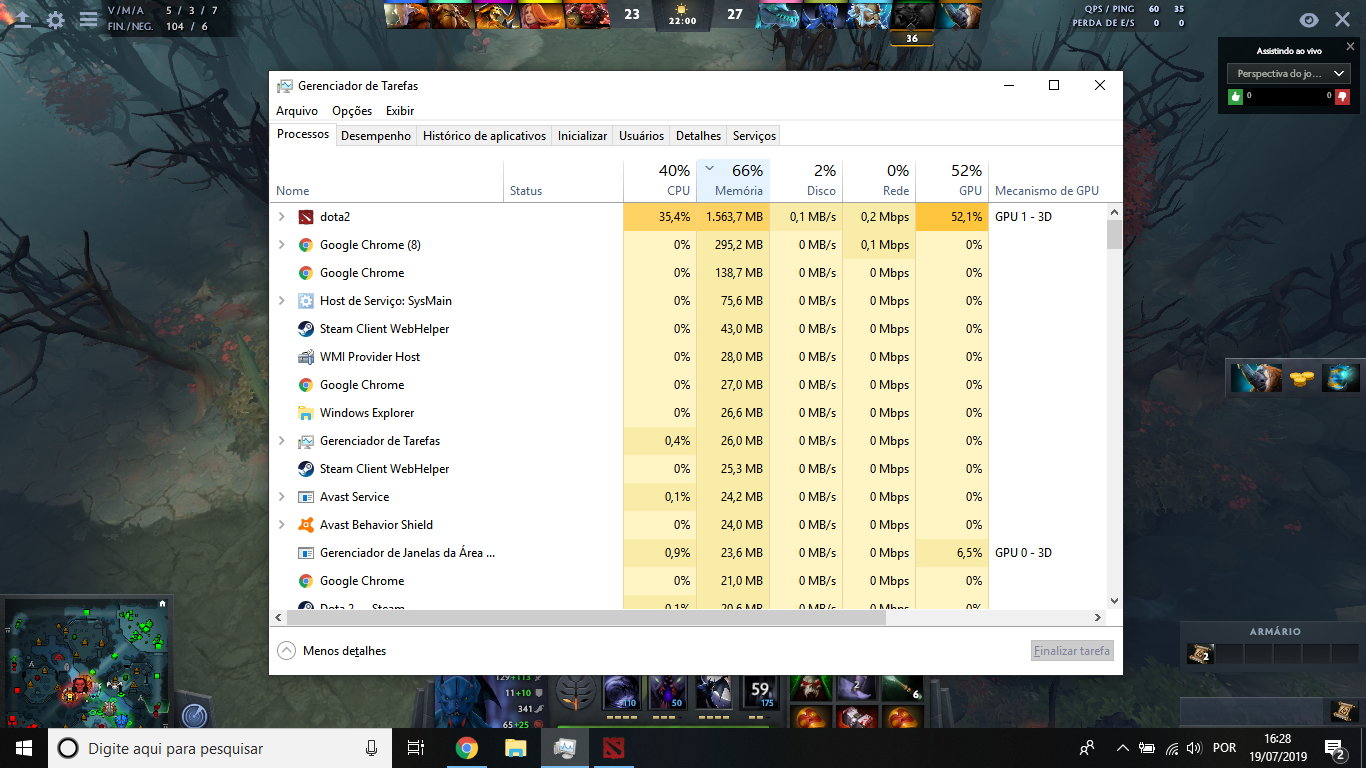Click the Dota 2 minimap
1366x768 pixels.
pos(87,662)
